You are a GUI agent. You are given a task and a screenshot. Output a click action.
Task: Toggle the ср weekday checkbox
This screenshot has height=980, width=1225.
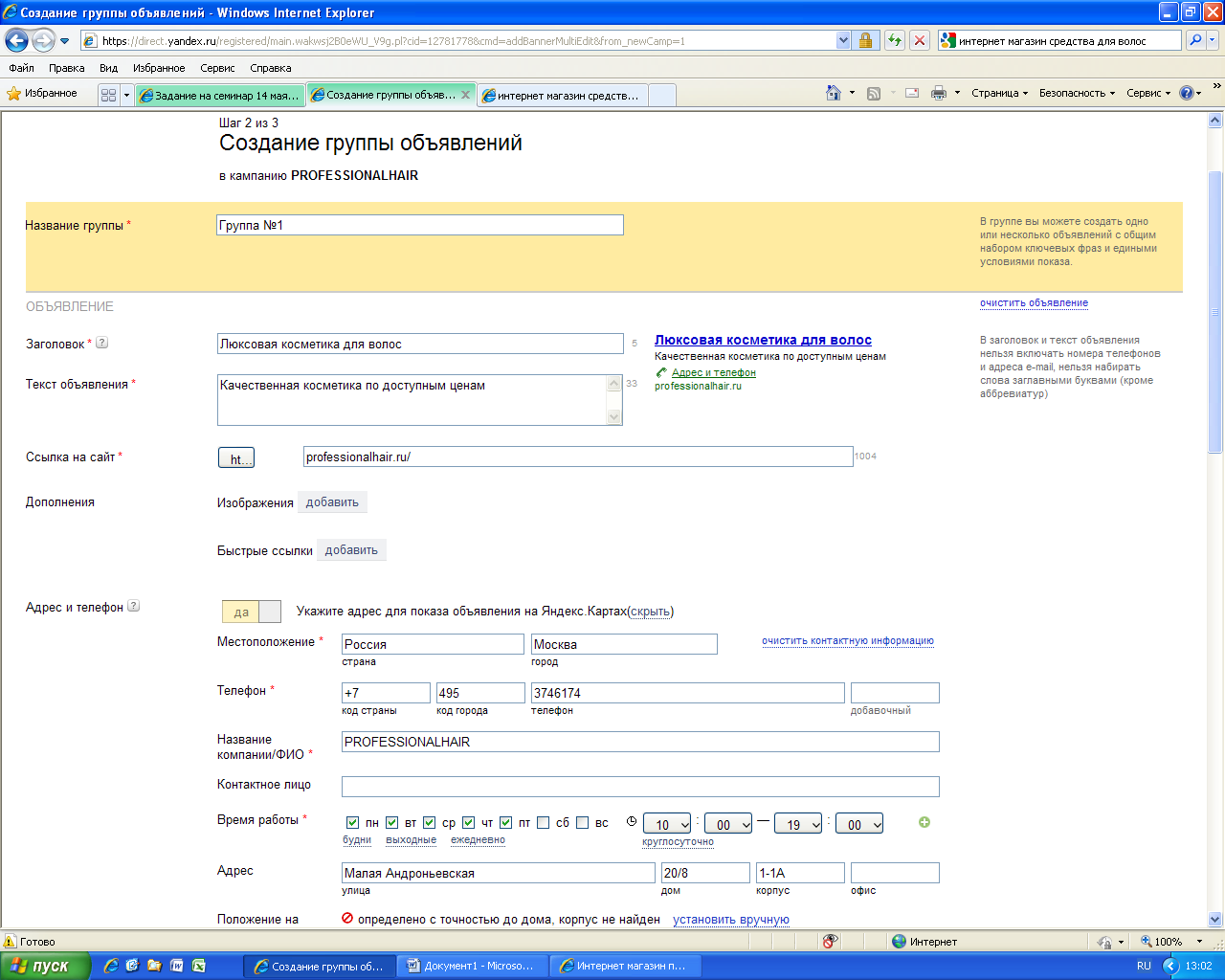pos(430,822)
